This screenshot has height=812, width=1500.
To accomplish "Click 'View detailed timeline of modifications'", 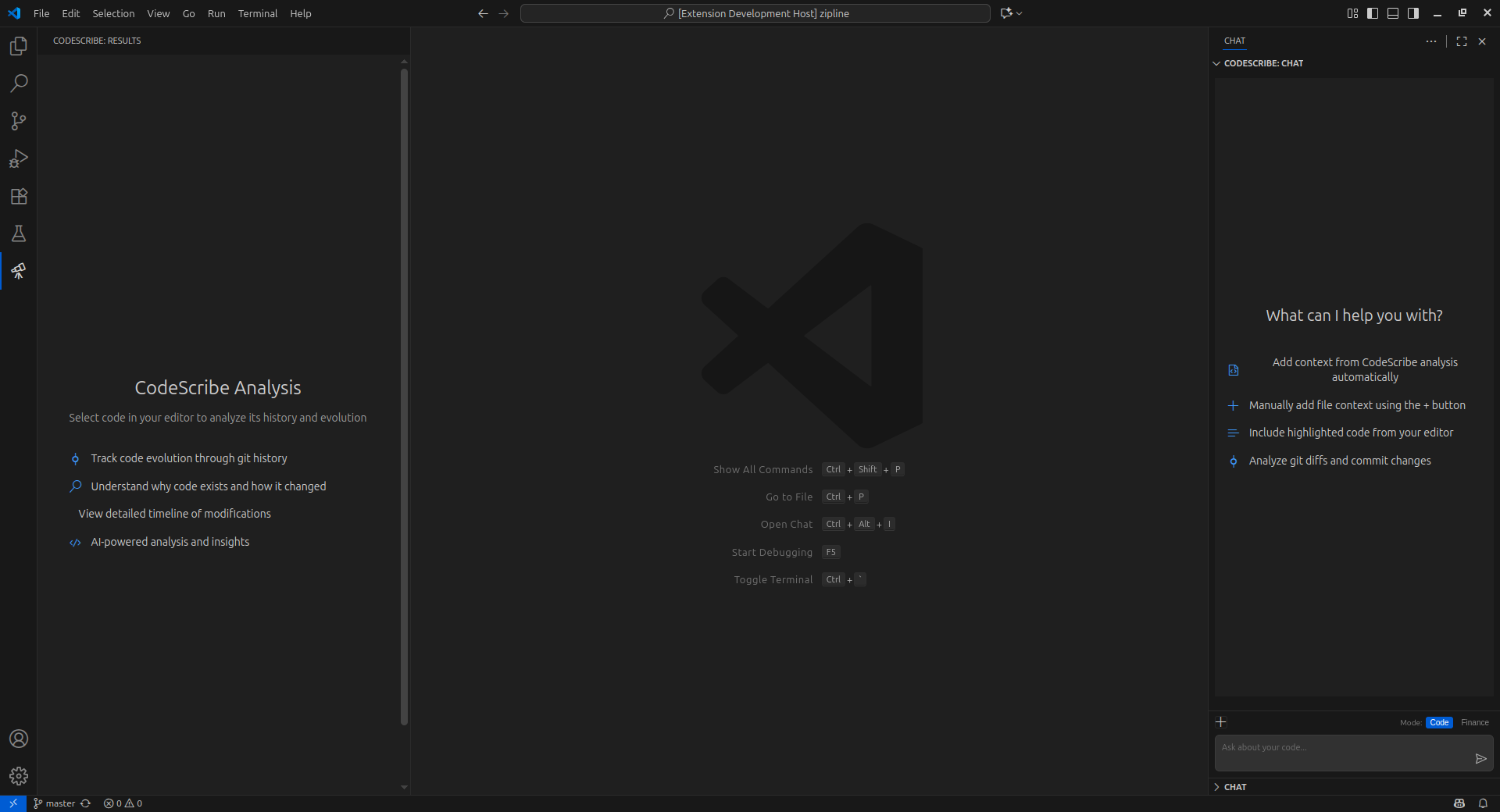I will [x=175, y=514].
